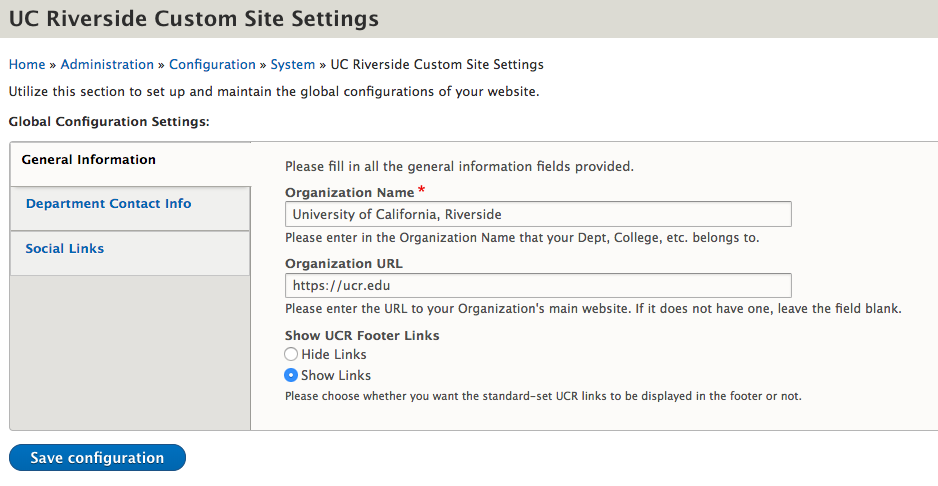Focus the Organization URL input field
The height and width of the screenshot is (486, 938).
click(538, 286)
